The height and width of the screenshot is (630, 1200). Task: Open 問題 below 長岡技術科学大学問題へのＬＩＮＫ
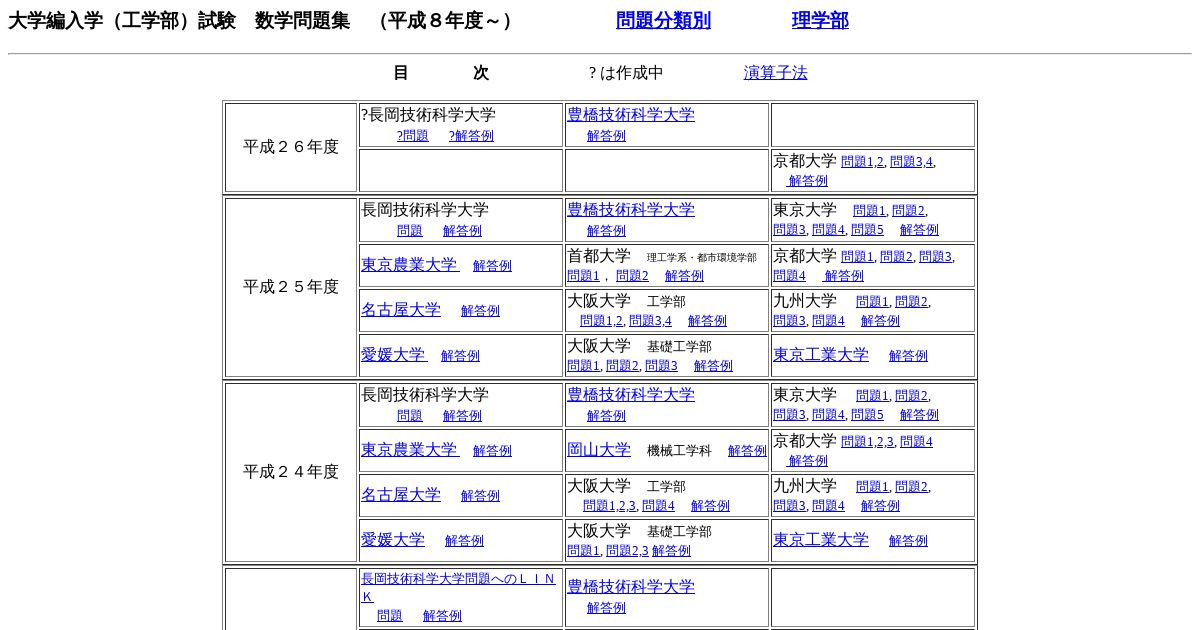[390, 616]
